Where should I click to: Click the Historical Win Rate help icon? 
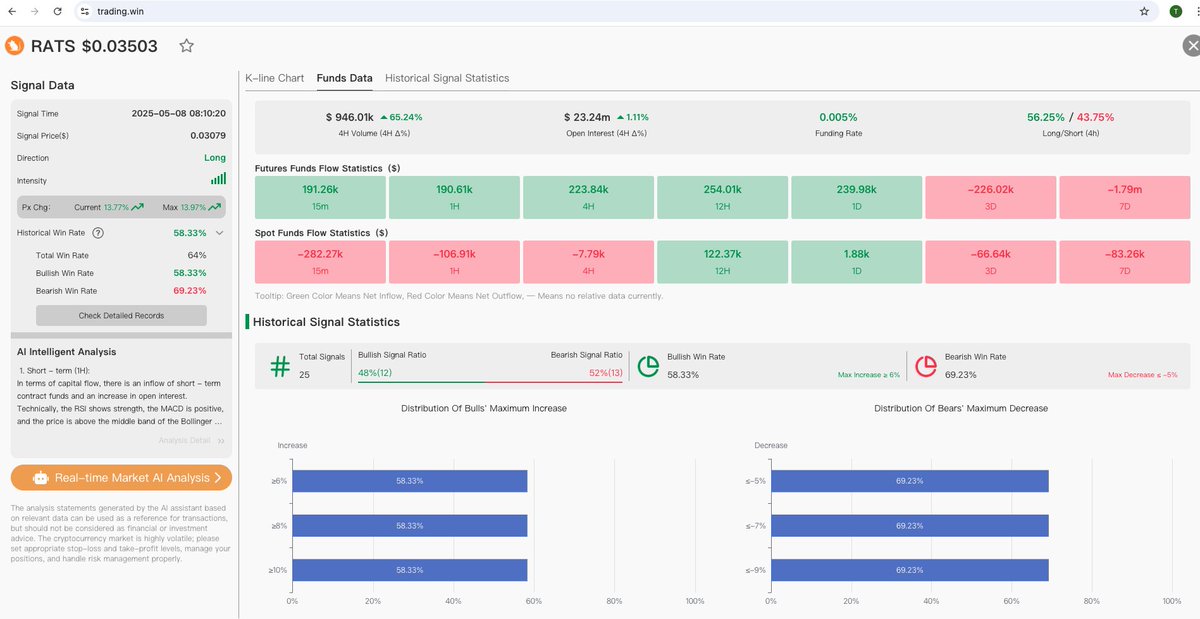pos(98,233)
